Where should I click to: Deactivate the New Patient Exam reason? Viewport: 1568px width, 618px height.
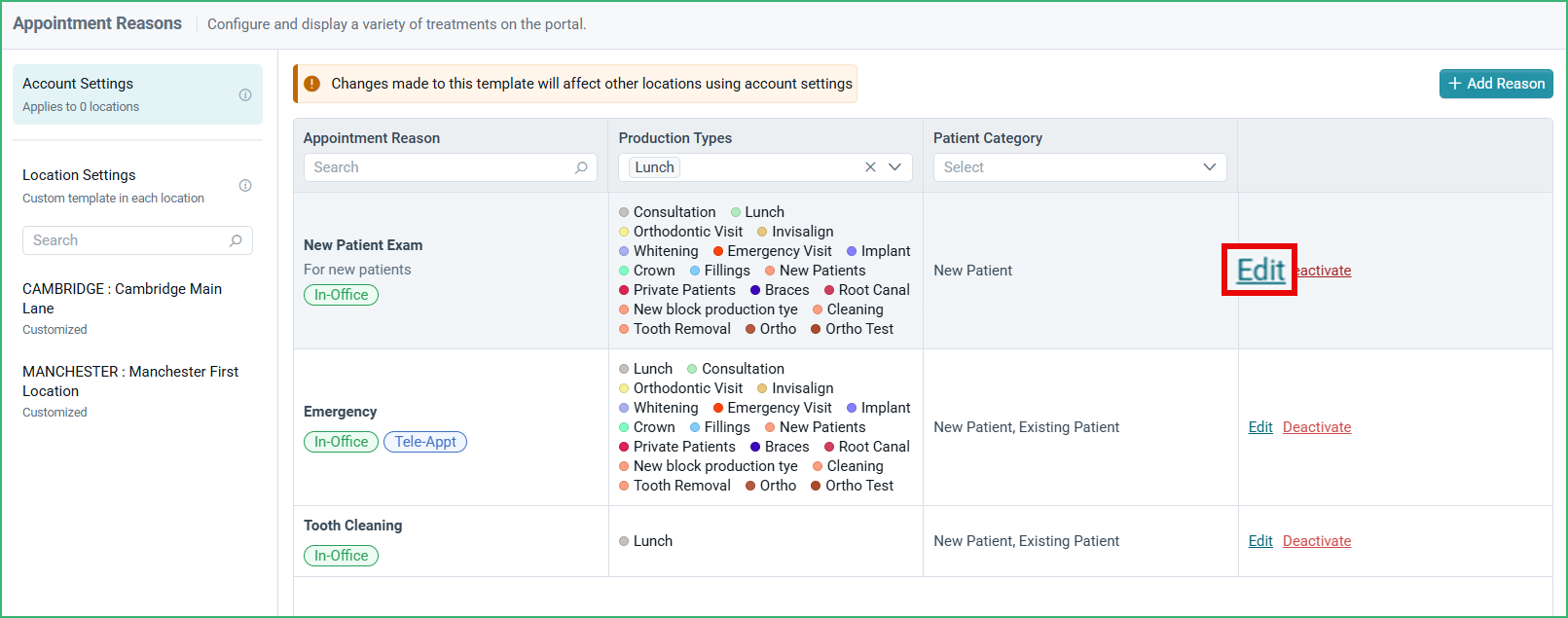pyautogui.click(x=1324, y=271)
